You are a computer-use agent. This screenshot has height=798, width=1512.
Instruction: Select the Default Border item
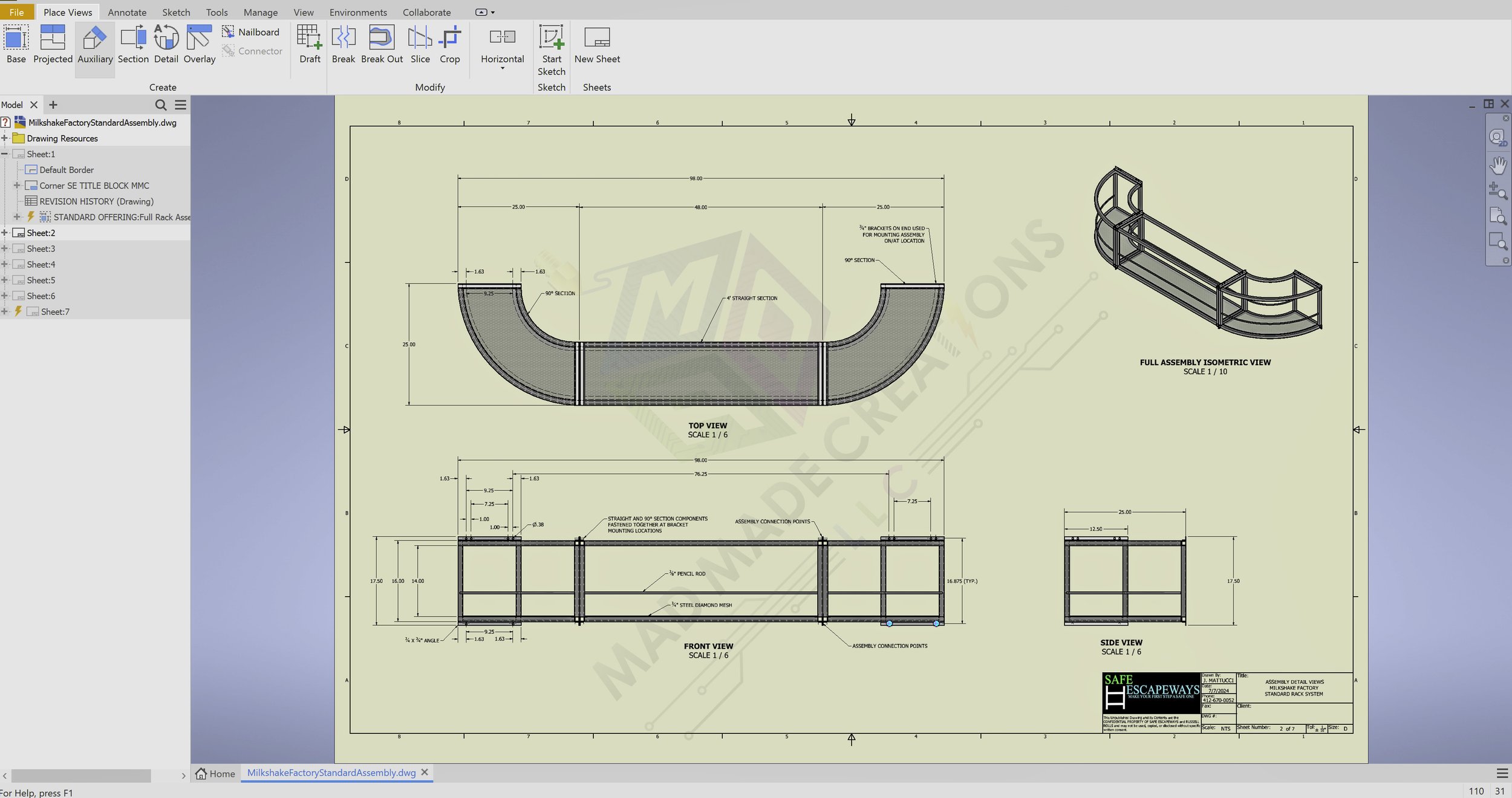[59, 170]
